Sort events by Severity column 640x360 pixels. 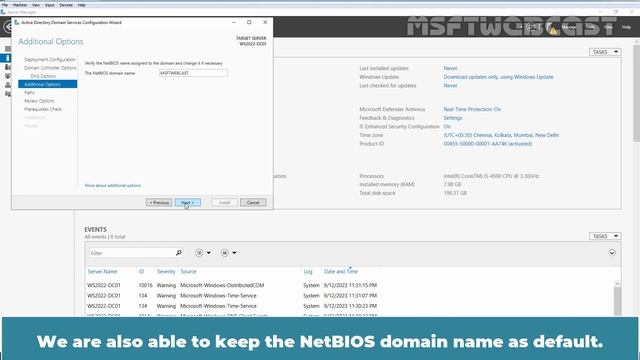coord(166,271)
